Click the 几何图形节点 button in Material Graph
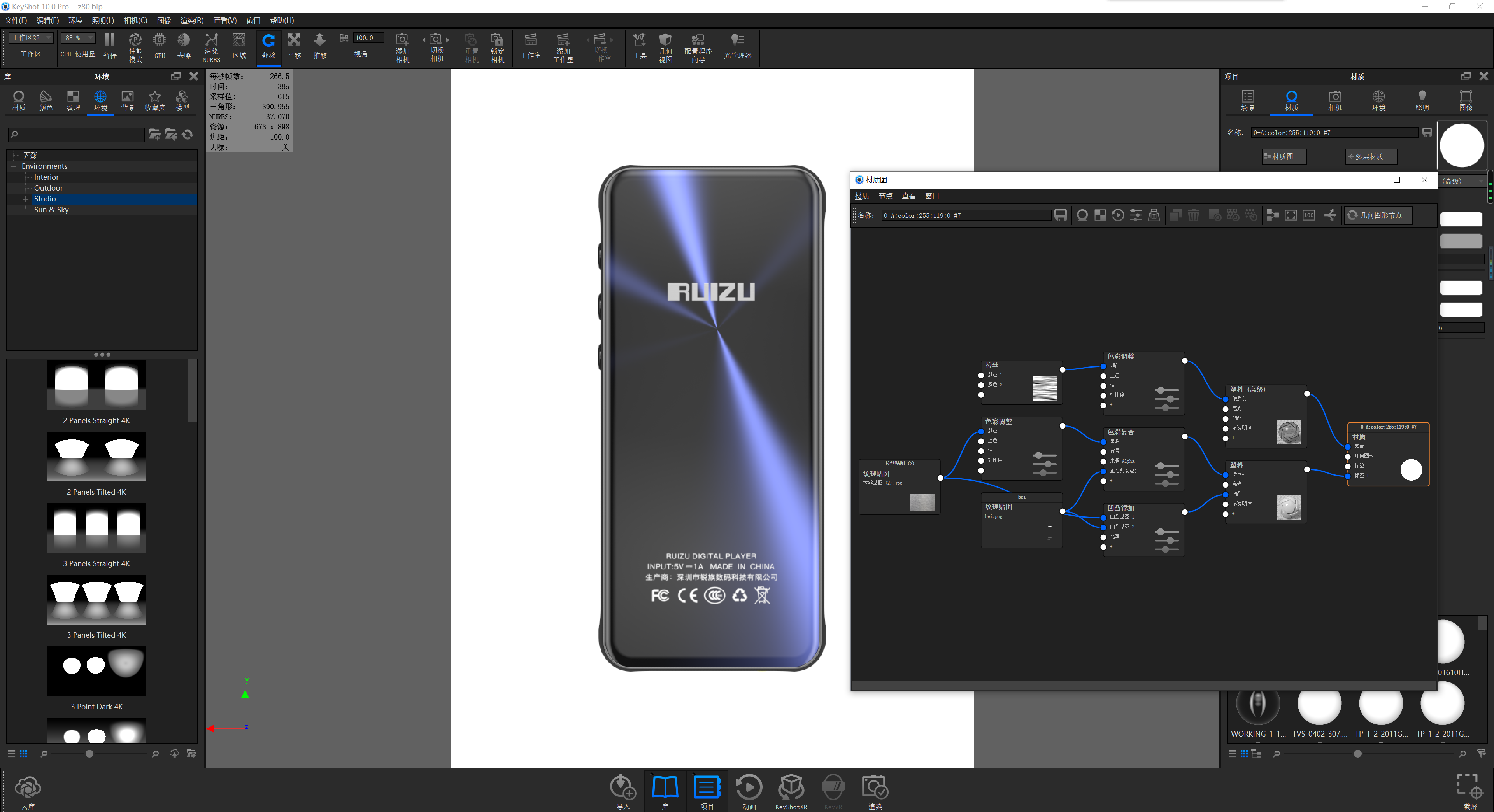Viewport: 1494px width, 812px height. click(x=1377, y=215)
